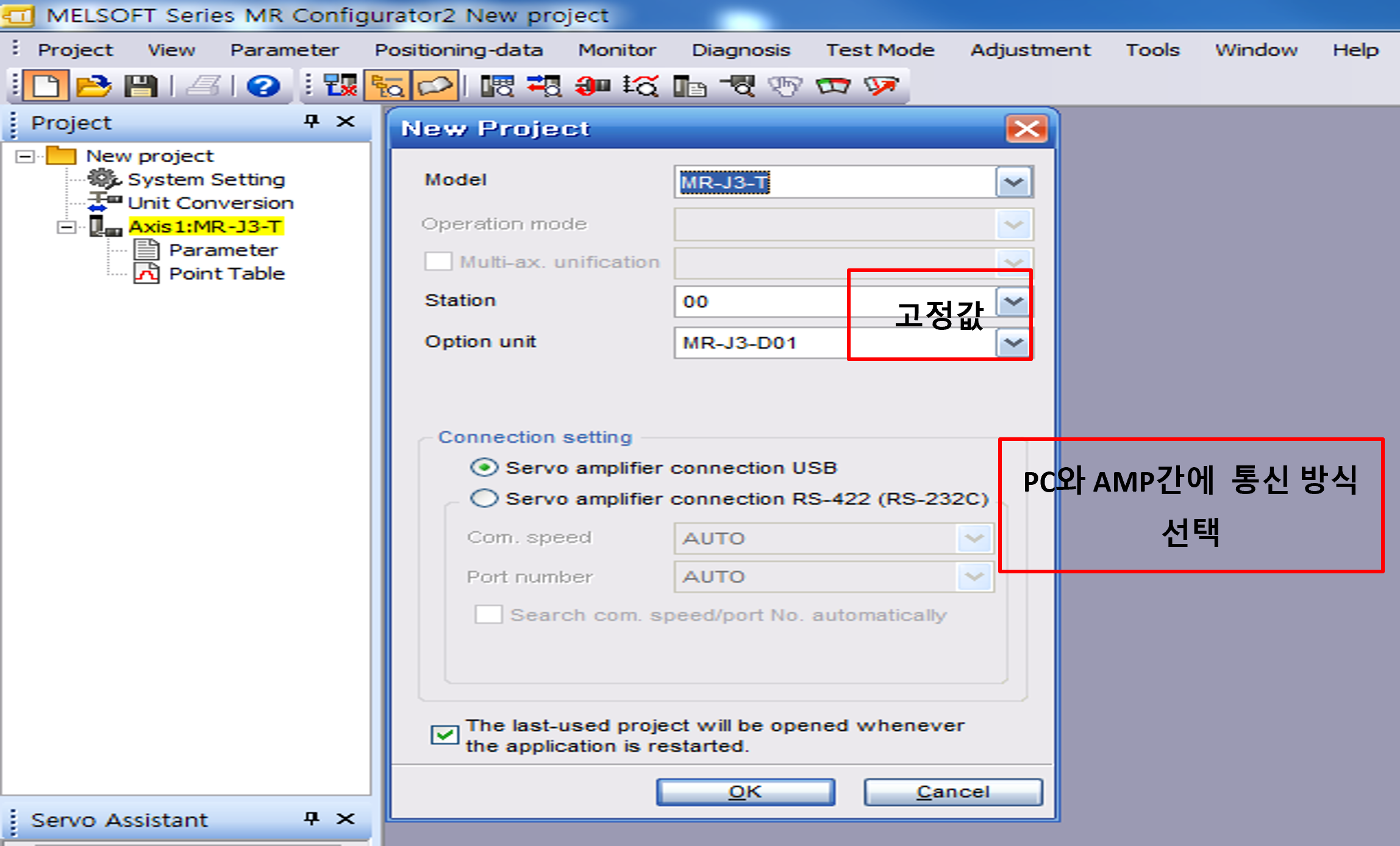Uncheck the last-used project reopening checkbox
The height and width of the screenshot is (846, 1400).
(445, 734)
